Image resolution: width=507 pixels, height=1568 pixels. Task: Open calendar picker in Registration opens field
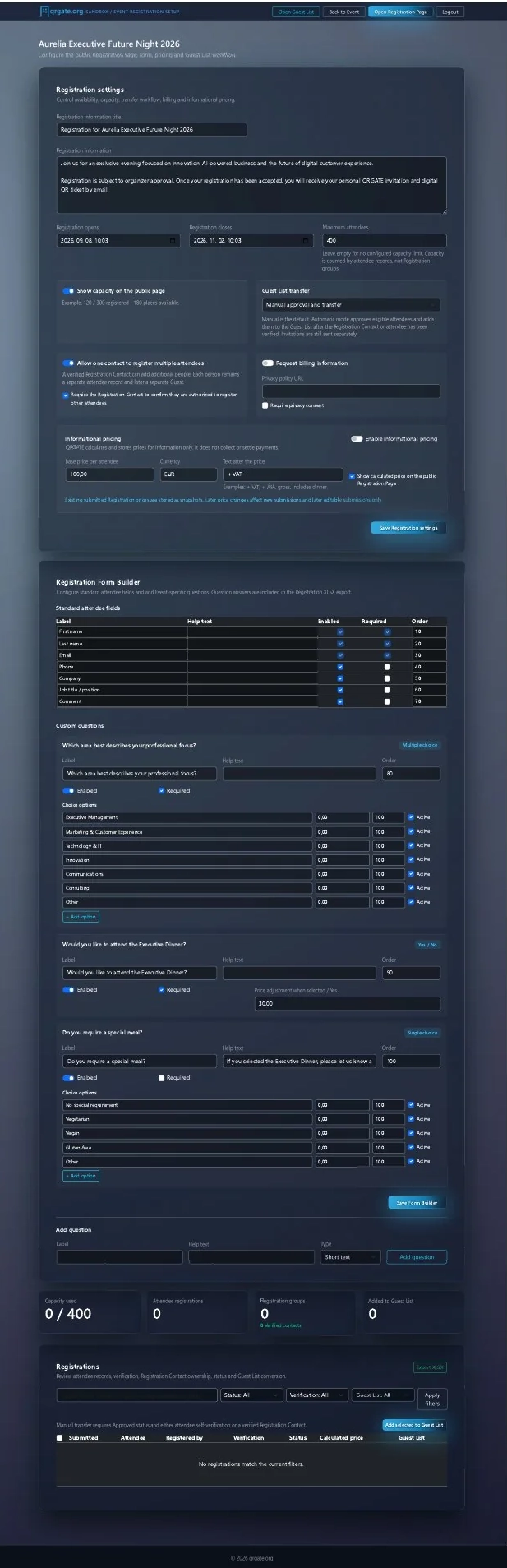(173, 241)
